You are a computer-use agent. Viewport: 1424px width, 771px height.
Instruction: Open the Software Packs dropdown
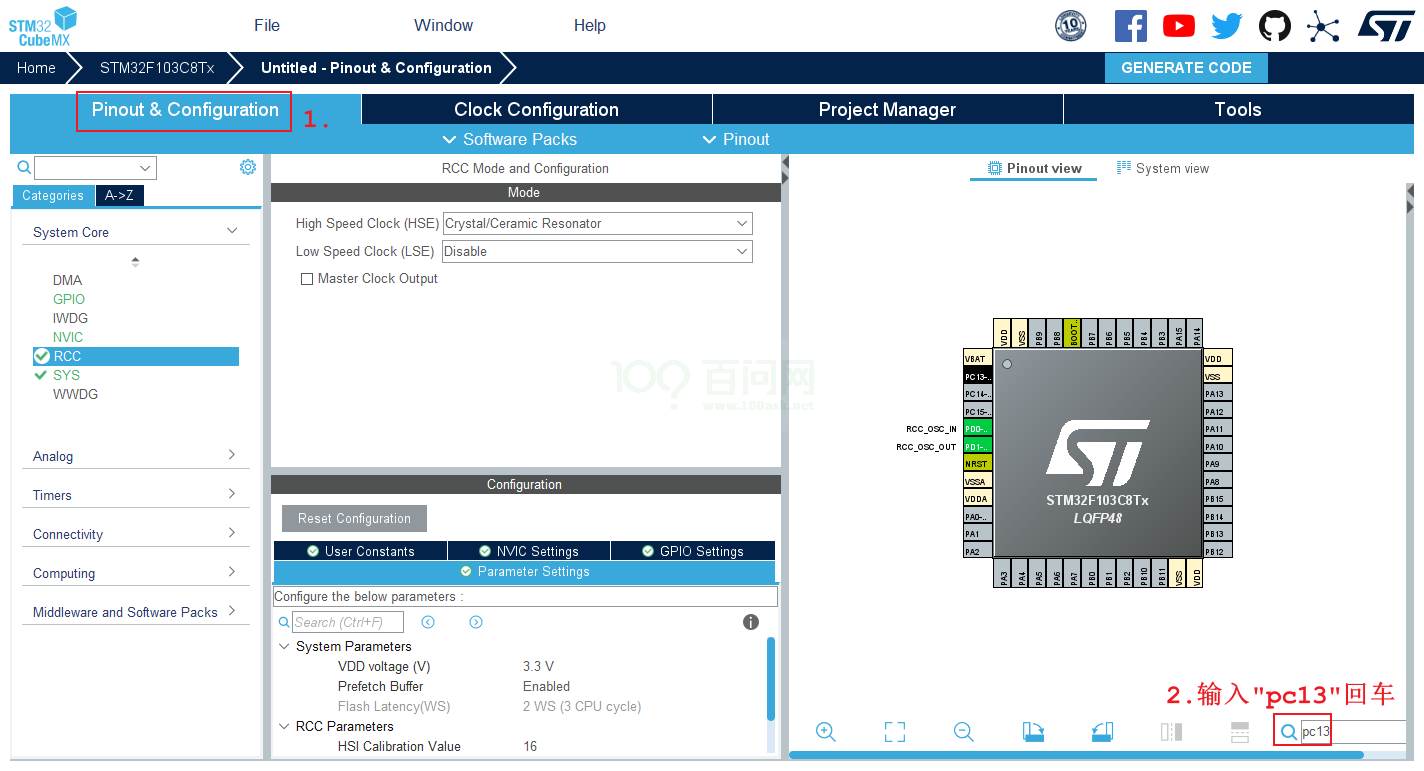509,139
